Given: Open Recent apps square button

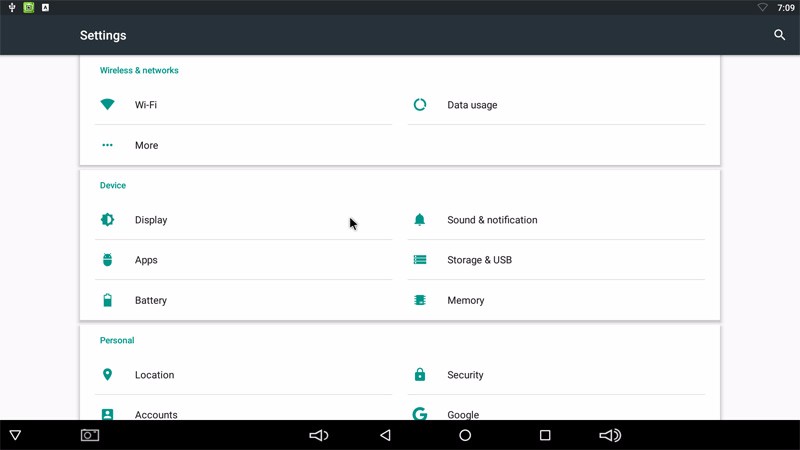Looking at the screenshot, I should pos(545,435).
